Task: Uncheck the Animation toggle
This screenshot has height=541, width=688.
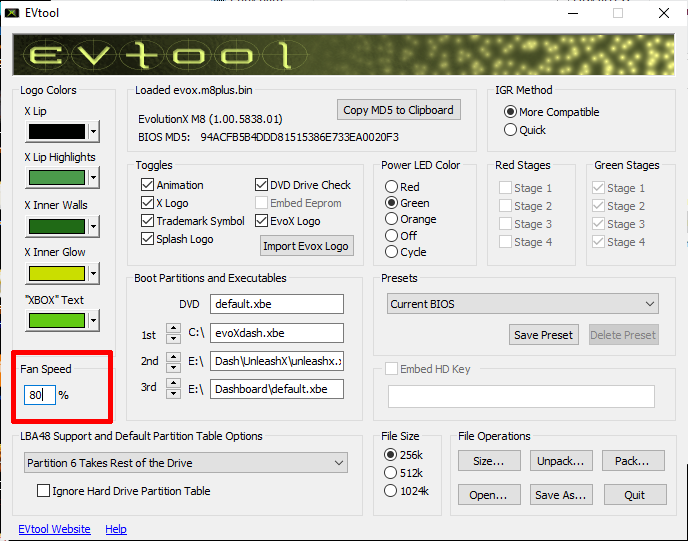Action: tap(172, 185)
